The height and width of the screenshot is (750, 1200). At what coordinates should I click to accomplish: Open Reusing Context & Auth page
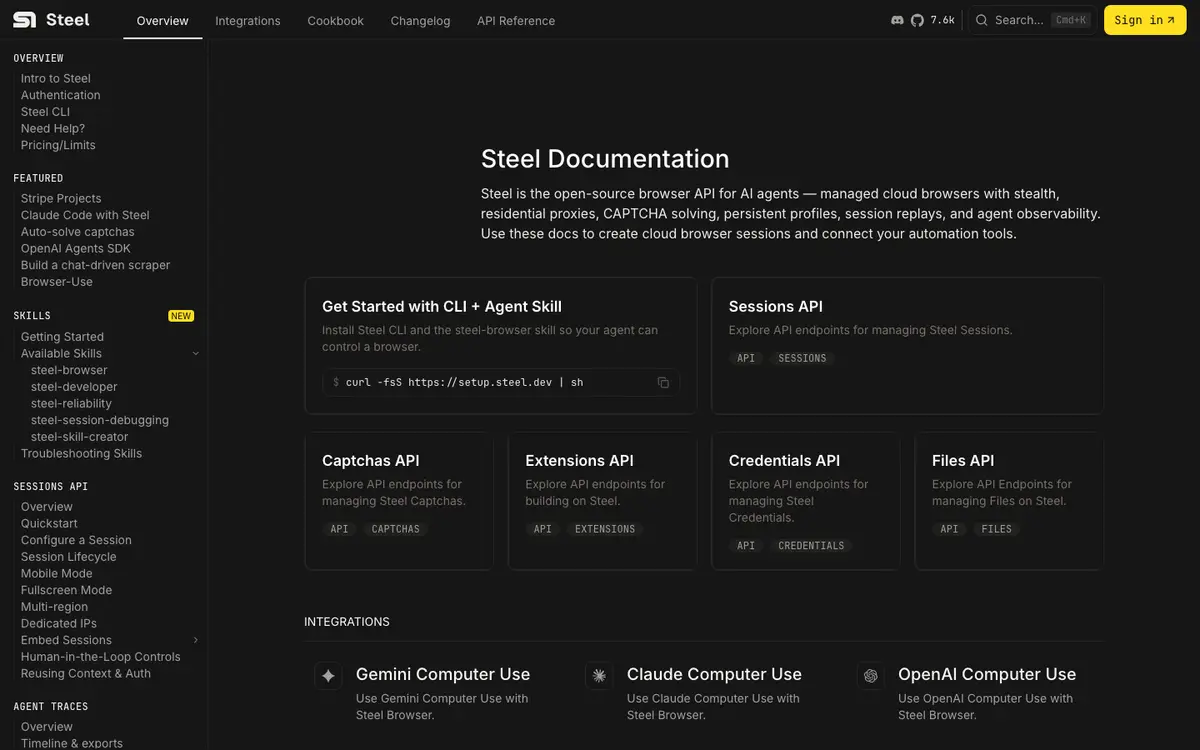[86, 674]
